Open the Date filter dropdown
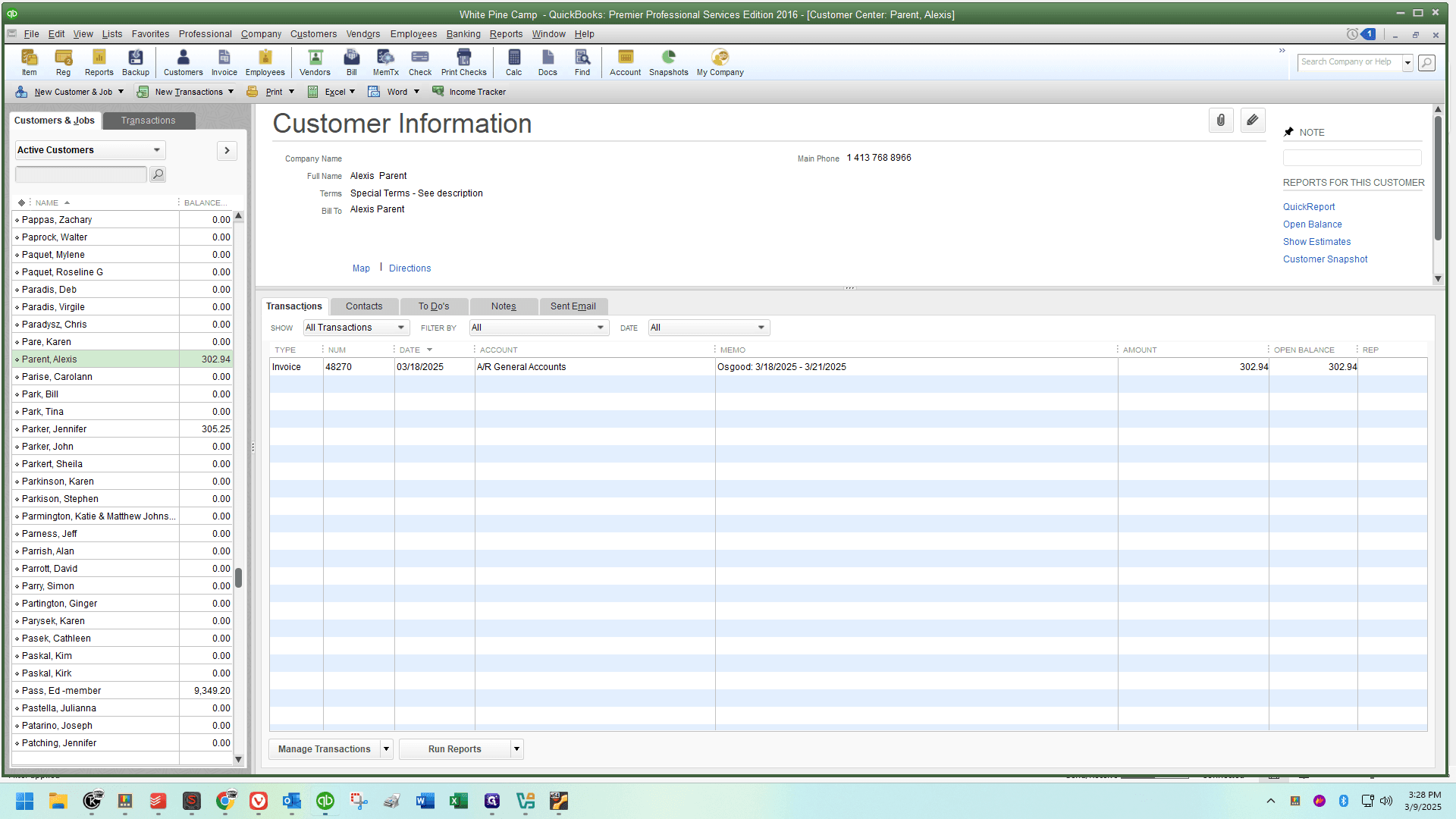The height and width of the screenshot is (819, 1456). [709, 328]
